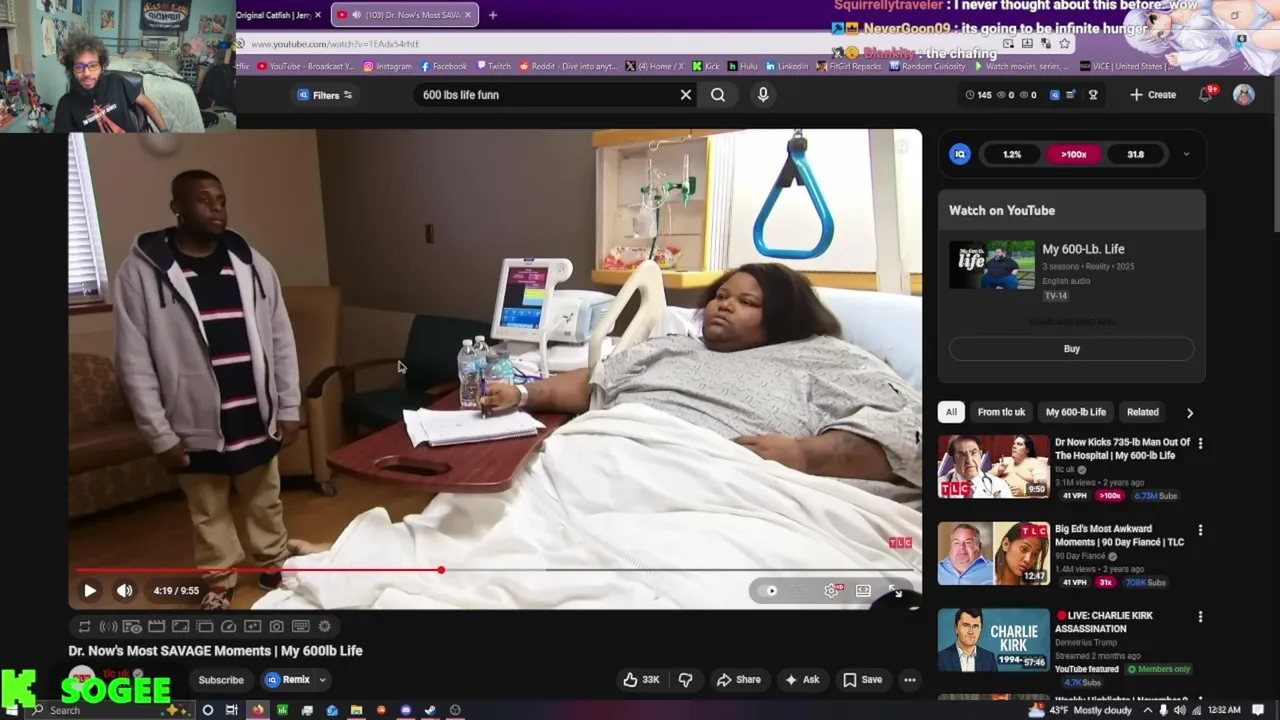The width and height of the screenshot is (1280, 720).
Task: Play the paused YouTube video
Action: (x=89, y=591)
